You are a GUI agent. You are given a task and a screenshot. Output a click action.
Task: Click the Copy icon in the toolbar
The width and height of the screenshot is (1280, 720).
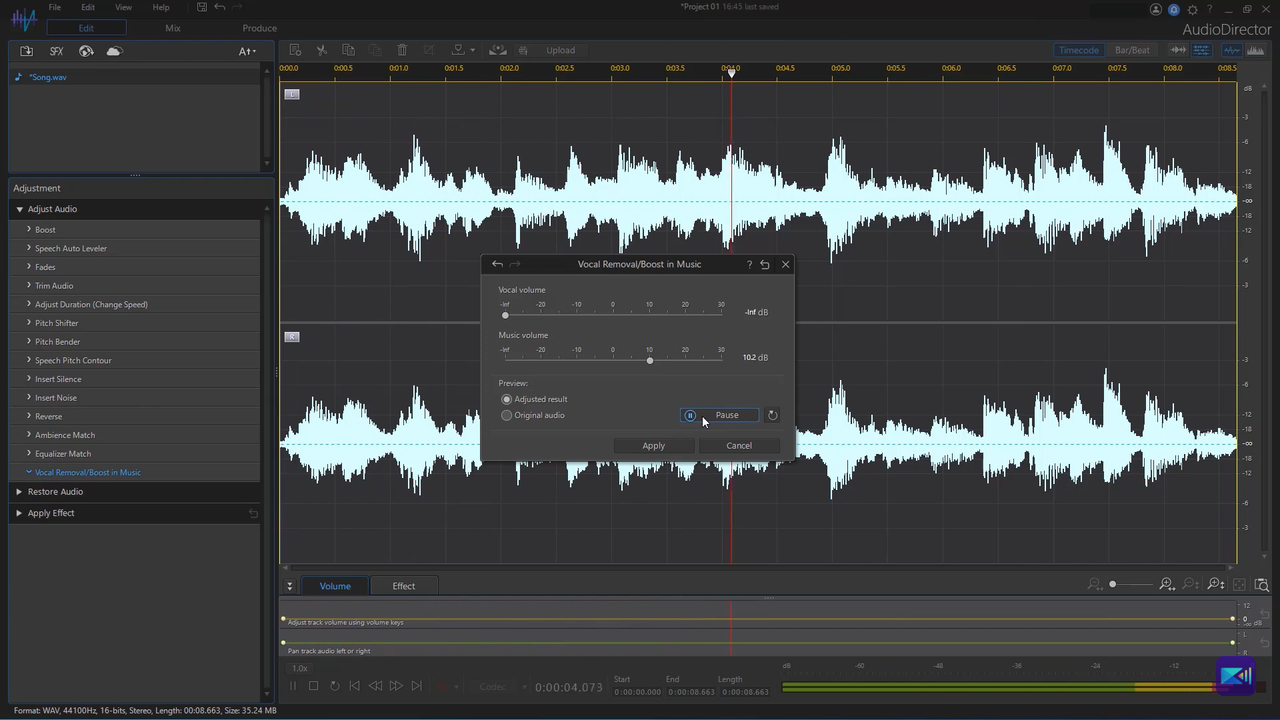(x=348, y=50)
